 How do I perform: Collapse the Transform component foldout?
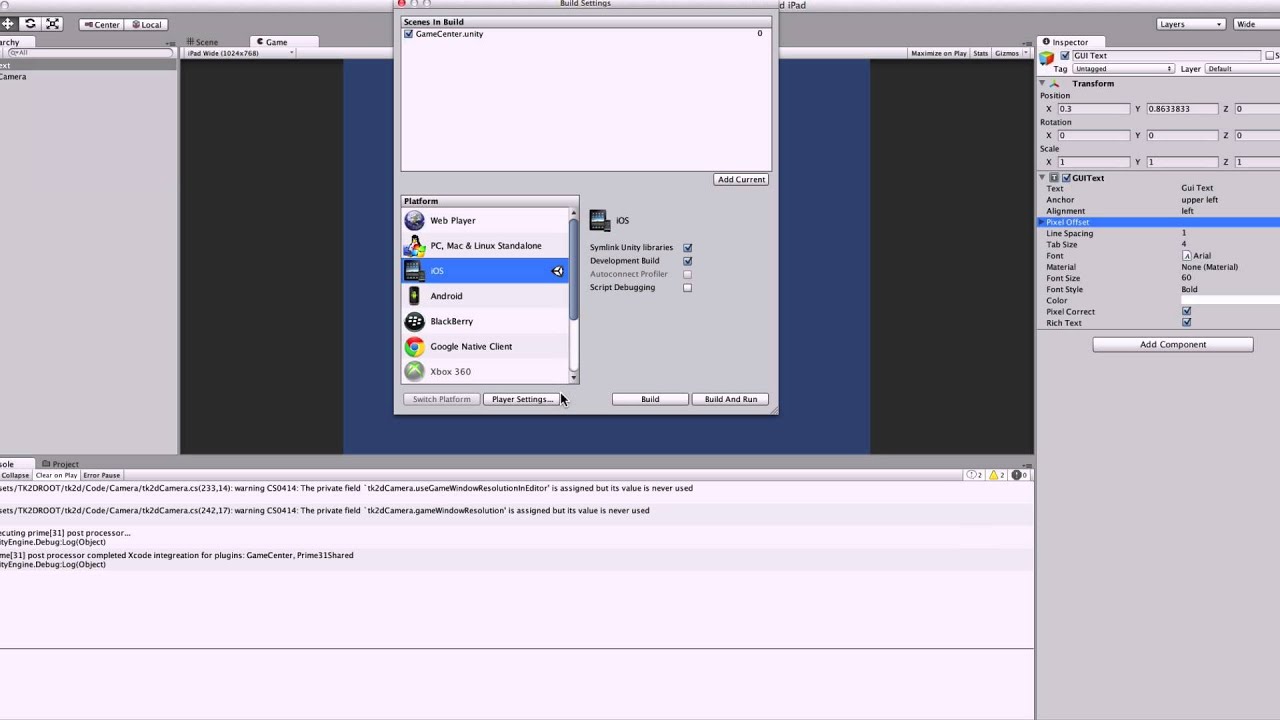point(1042,84)
